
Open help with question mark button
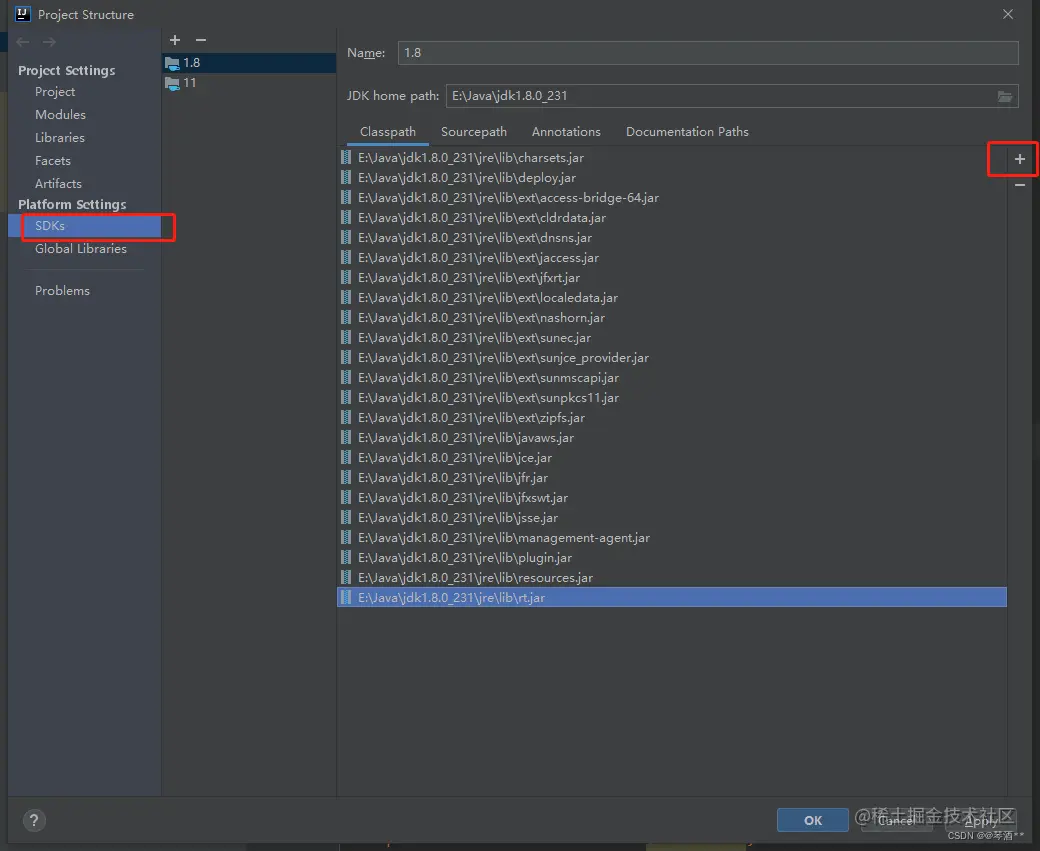pyautogui.click(x=34, y=820)
